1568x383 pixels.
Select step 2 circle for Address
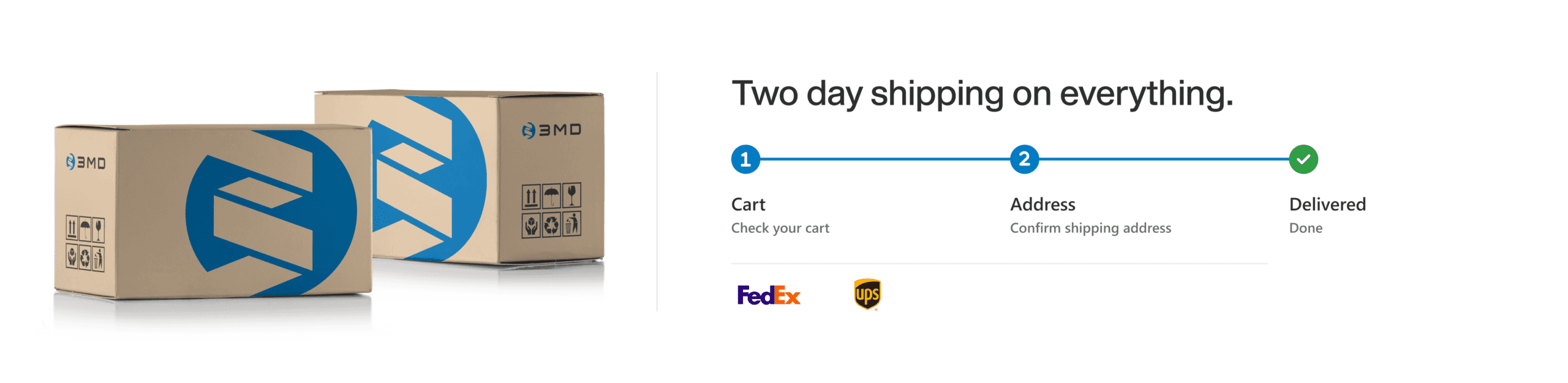coord(1023,159)
